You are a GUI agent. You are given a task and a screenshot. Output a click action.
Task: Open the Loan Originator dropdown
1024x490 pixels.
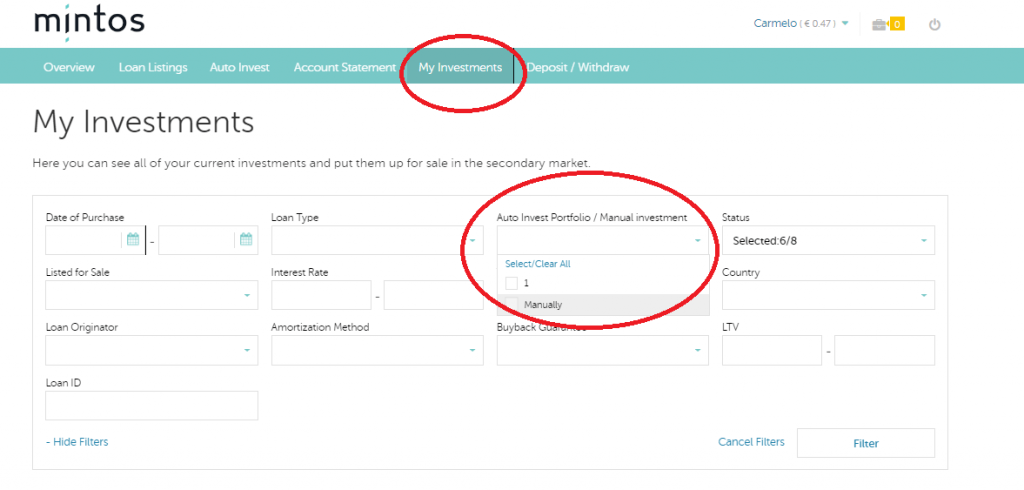(x=152, y=350)
